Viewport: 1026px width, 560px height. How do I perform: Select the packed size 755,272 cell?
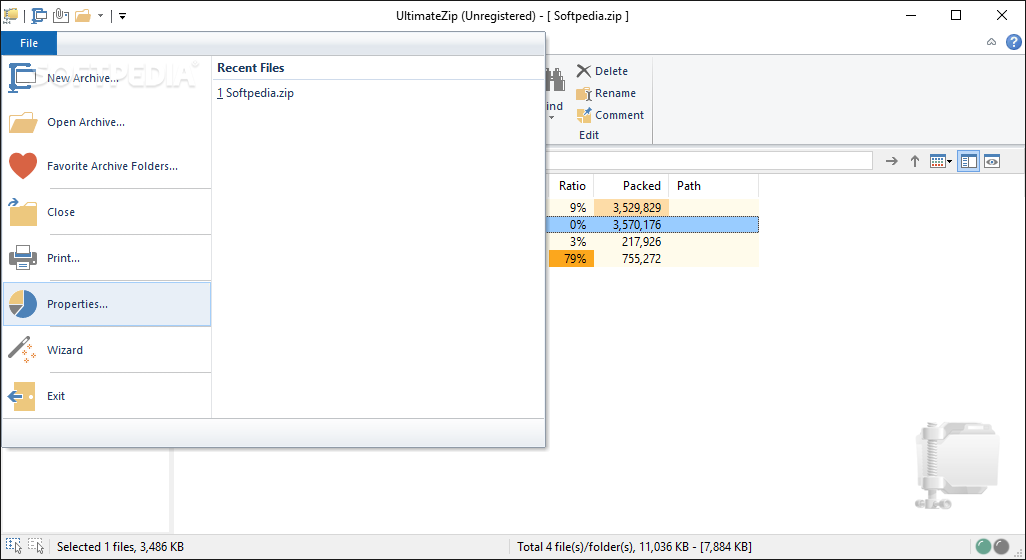[x=631, y=258]
